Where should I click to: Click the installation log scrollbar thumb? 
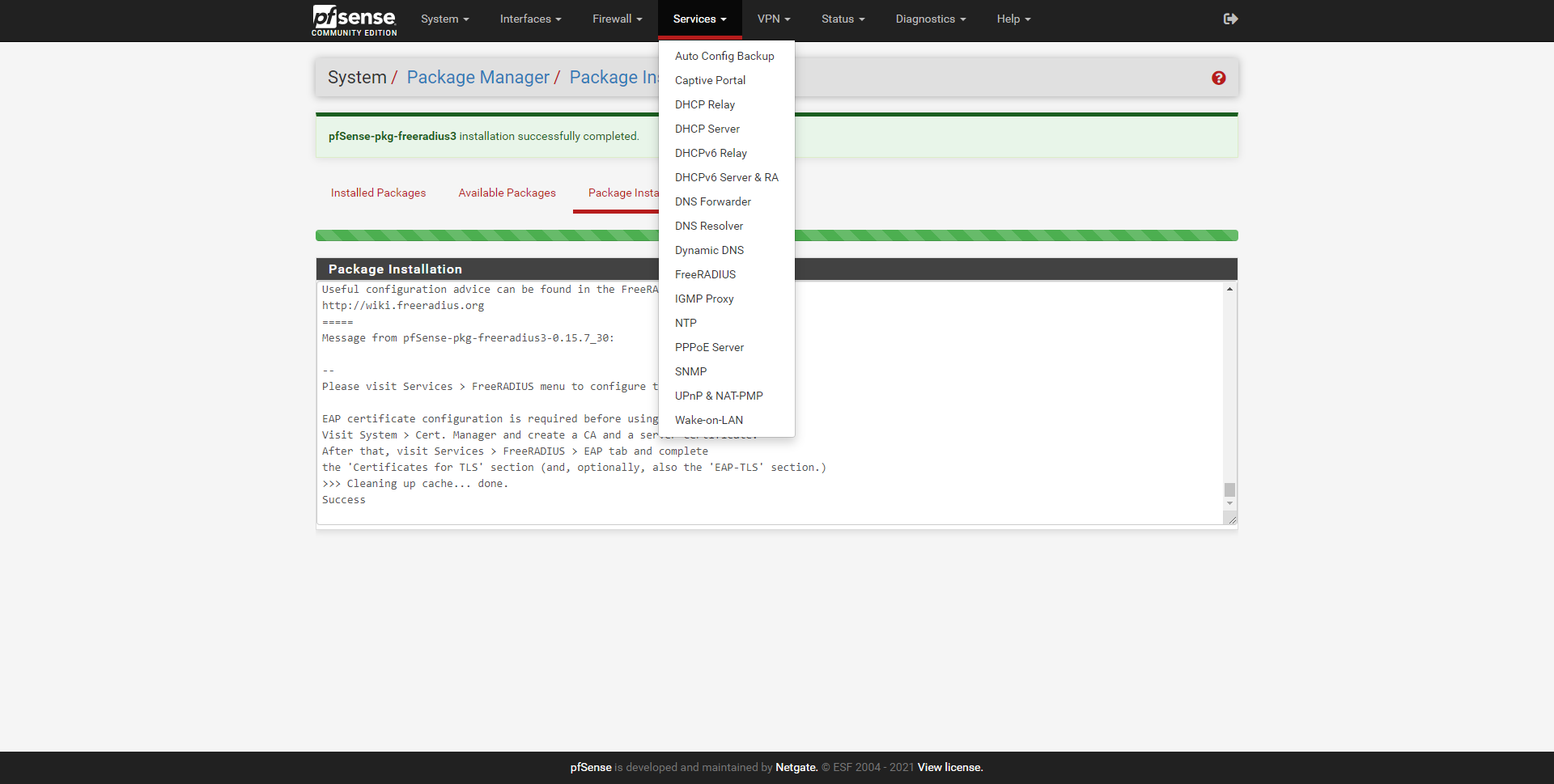click(x=1229, y=489)
